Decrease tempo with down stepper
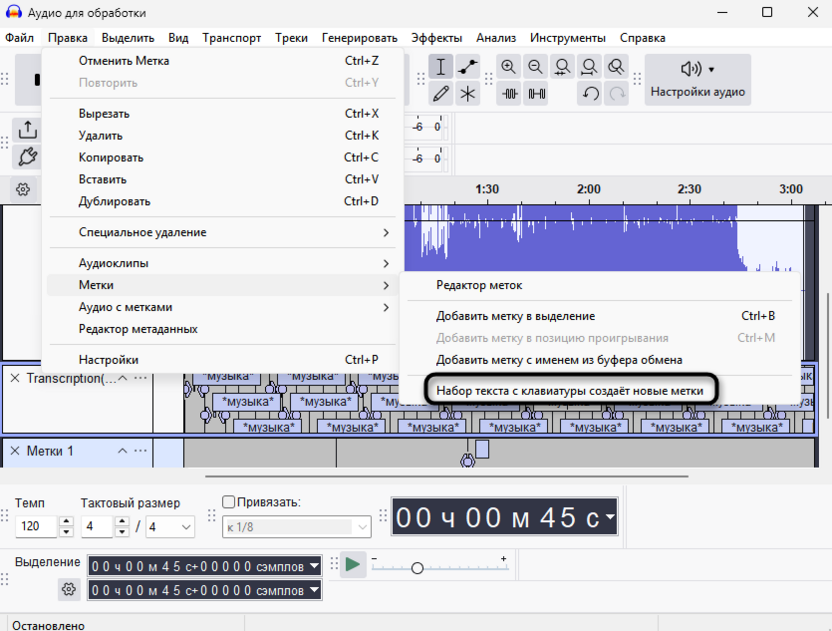The image size is (832, 631). pyautogui.click(x=66, y=532)
